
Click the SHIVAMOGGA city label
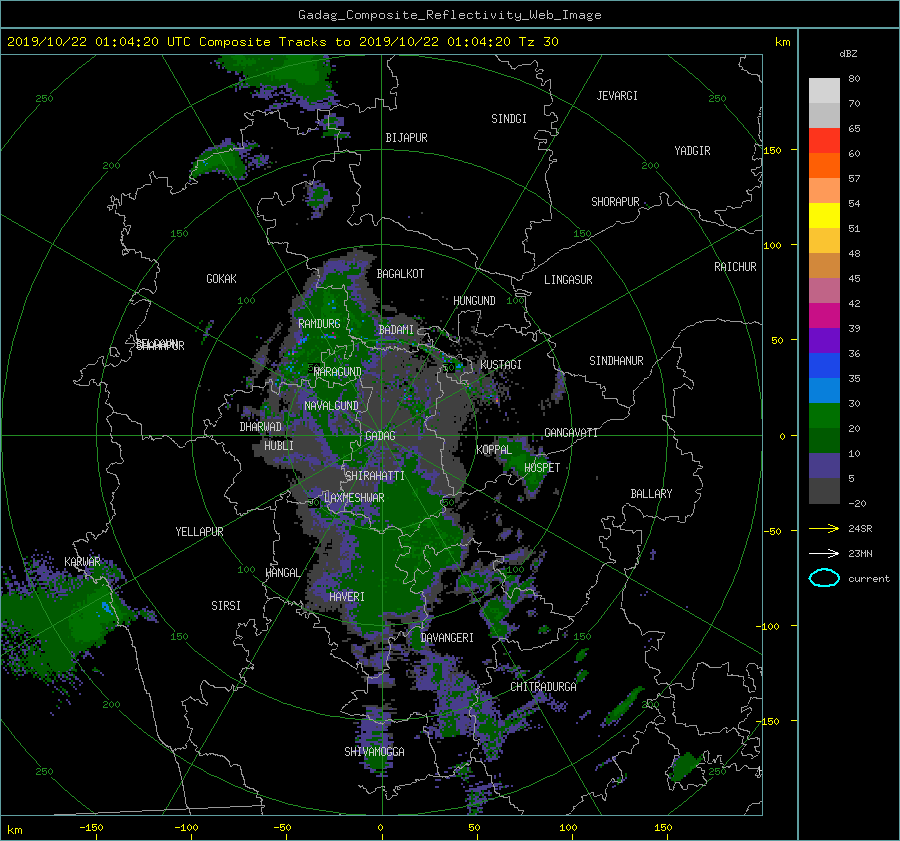(374, 751)
